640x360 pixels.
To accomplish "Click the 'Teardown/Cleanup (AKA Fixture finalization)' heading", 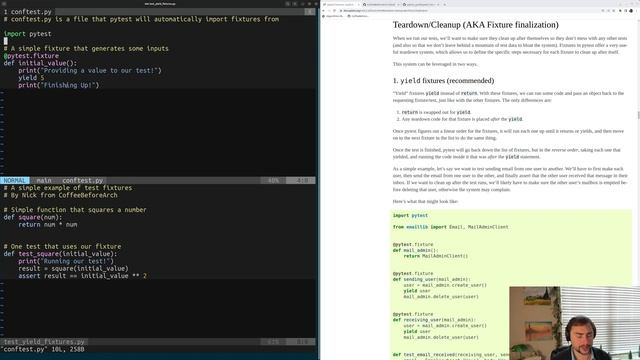I will [476, 25].
